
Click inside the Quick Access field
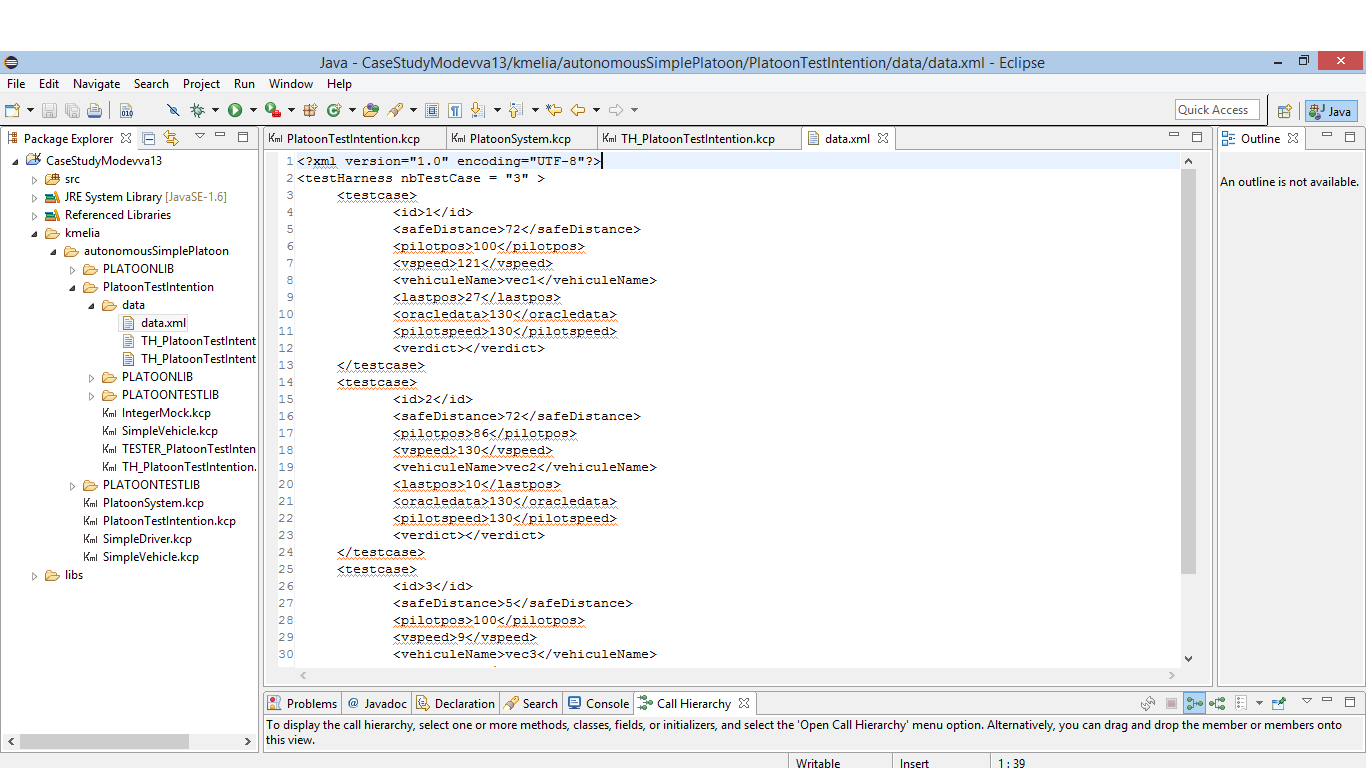(1215, 110)
